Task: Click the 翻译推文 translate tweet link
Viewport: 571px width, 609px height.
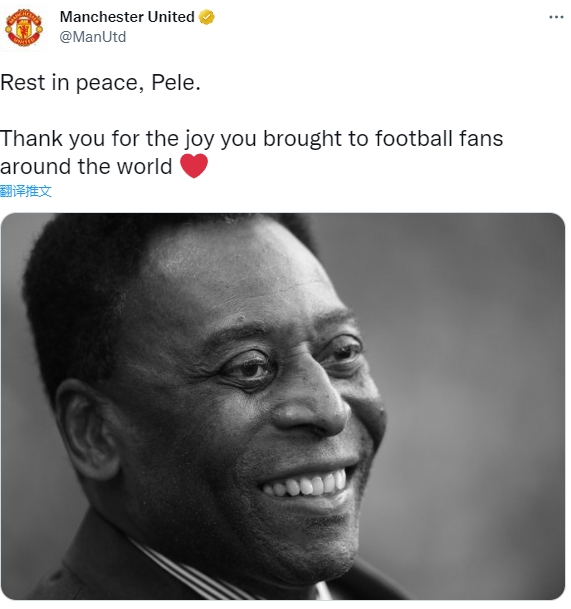Action: click(x=26, y=191)
